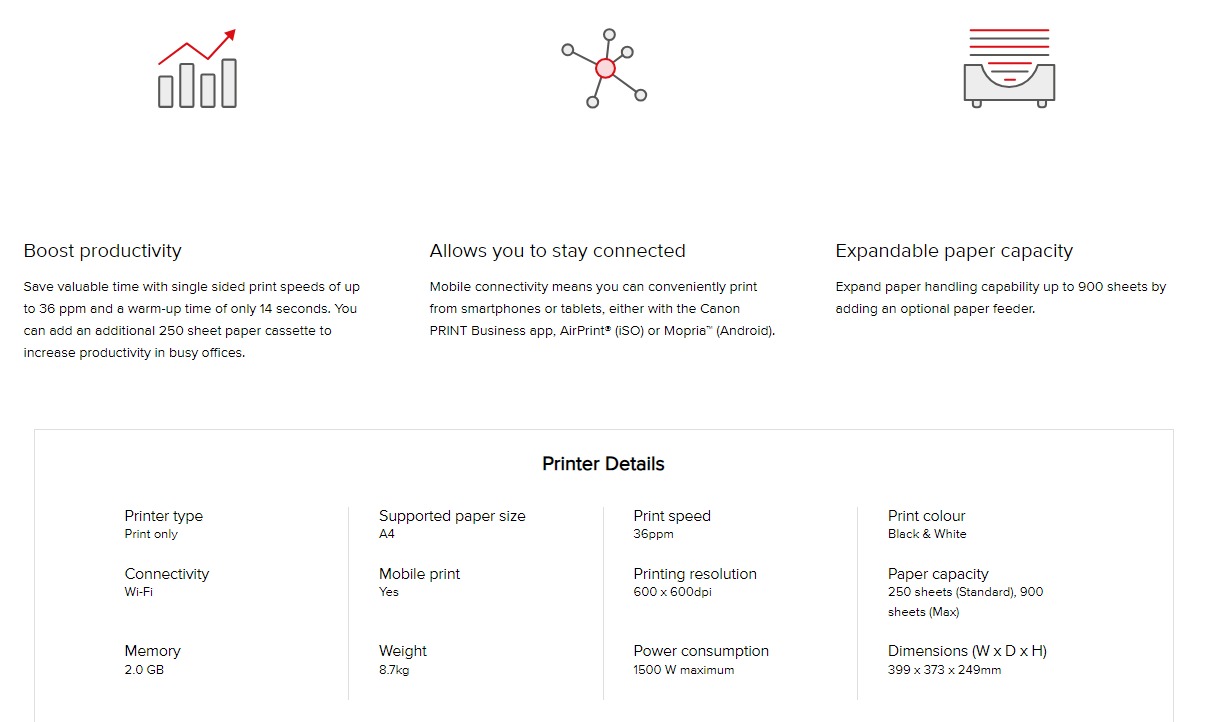1205x722 pixels.
Task: Click the Weight 8.7kg value
Action: [394, 670]
